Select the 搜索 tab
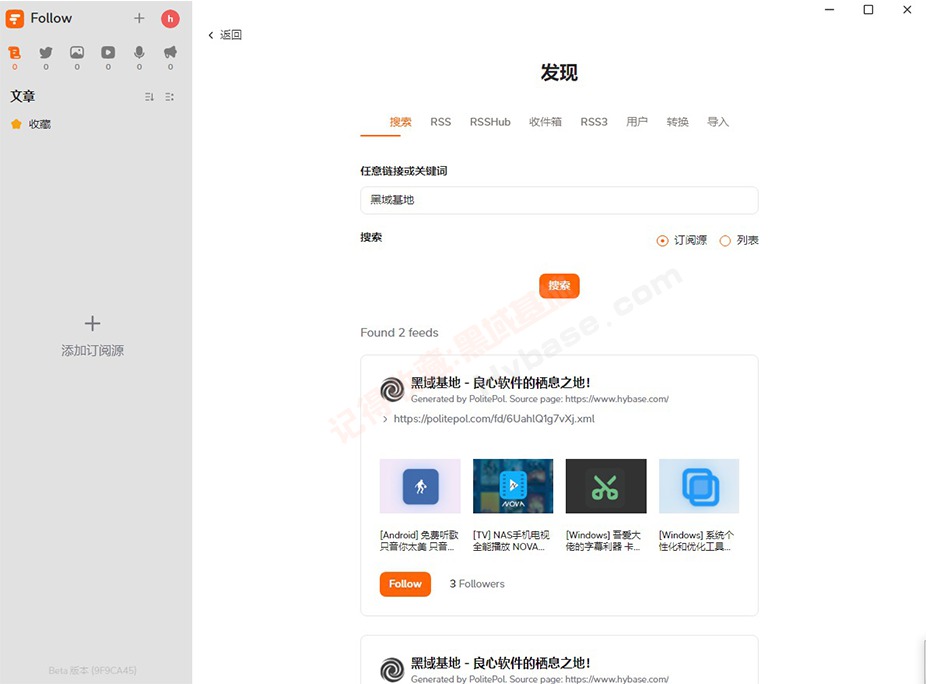The width and height of the screenshot is (930, 684). [400, 122]
